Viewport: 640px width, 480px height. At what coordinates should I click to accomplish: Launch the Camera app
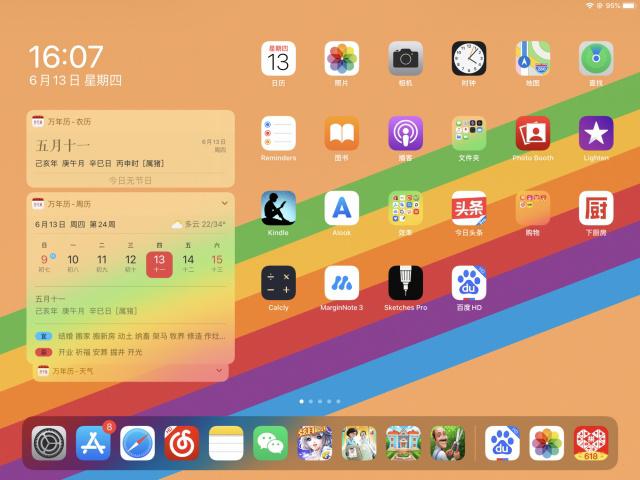tap(405, 58)
